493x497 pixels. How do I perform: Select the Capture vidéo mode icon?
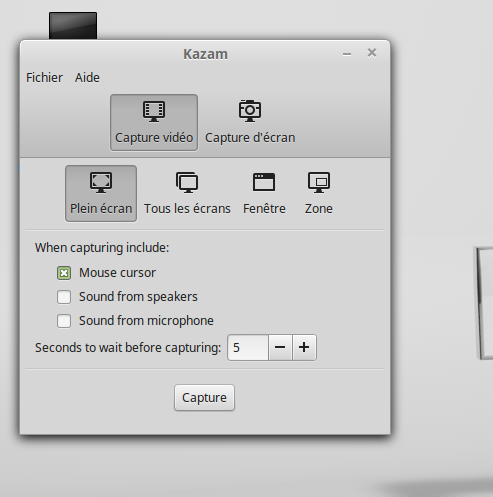(x=154, y=111)
